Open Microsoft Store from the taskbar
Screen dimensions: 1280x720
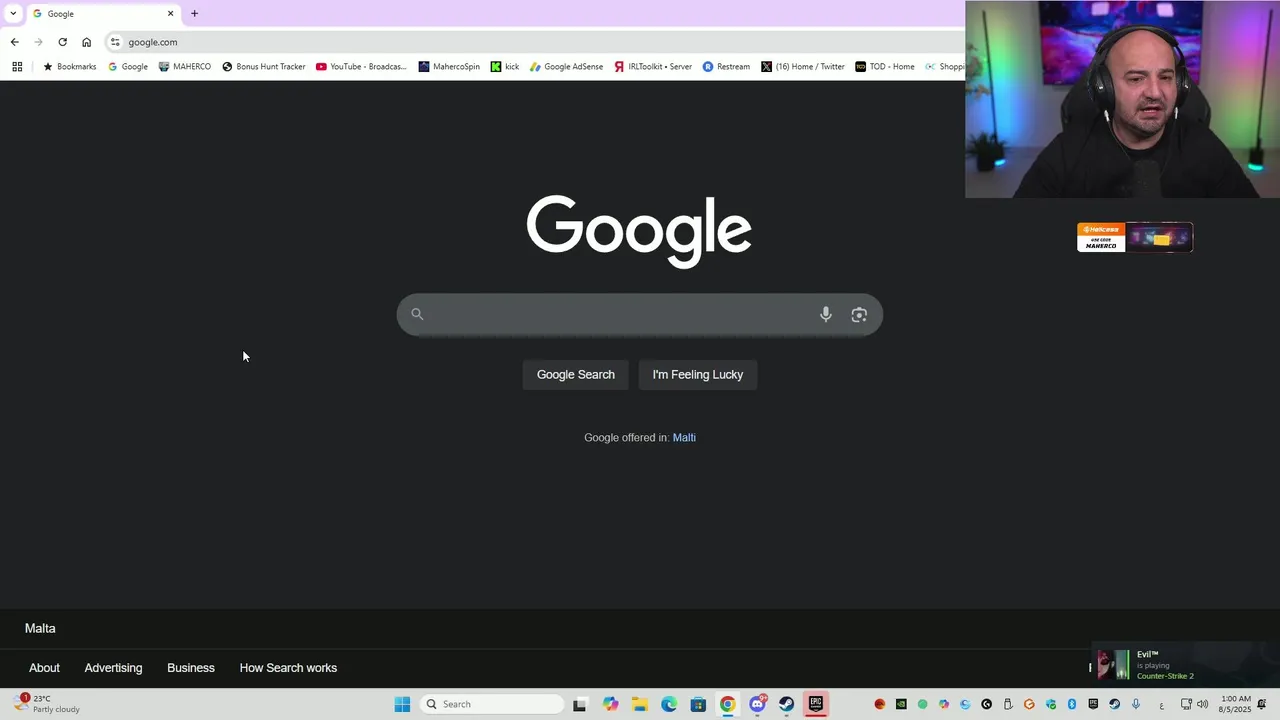[698, 704]
